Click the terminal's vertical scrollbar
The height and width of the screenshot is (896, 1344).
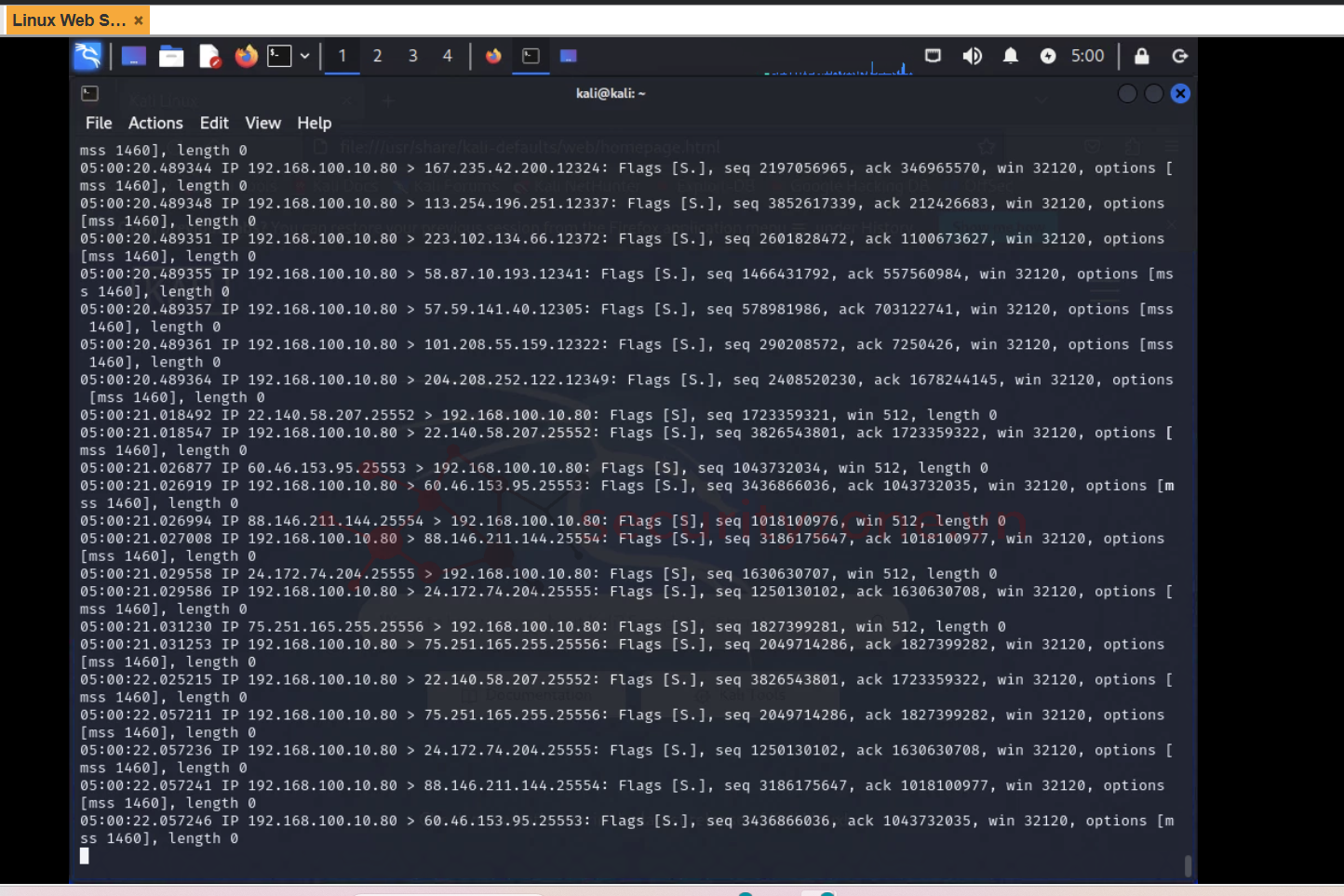[1188, 865]
